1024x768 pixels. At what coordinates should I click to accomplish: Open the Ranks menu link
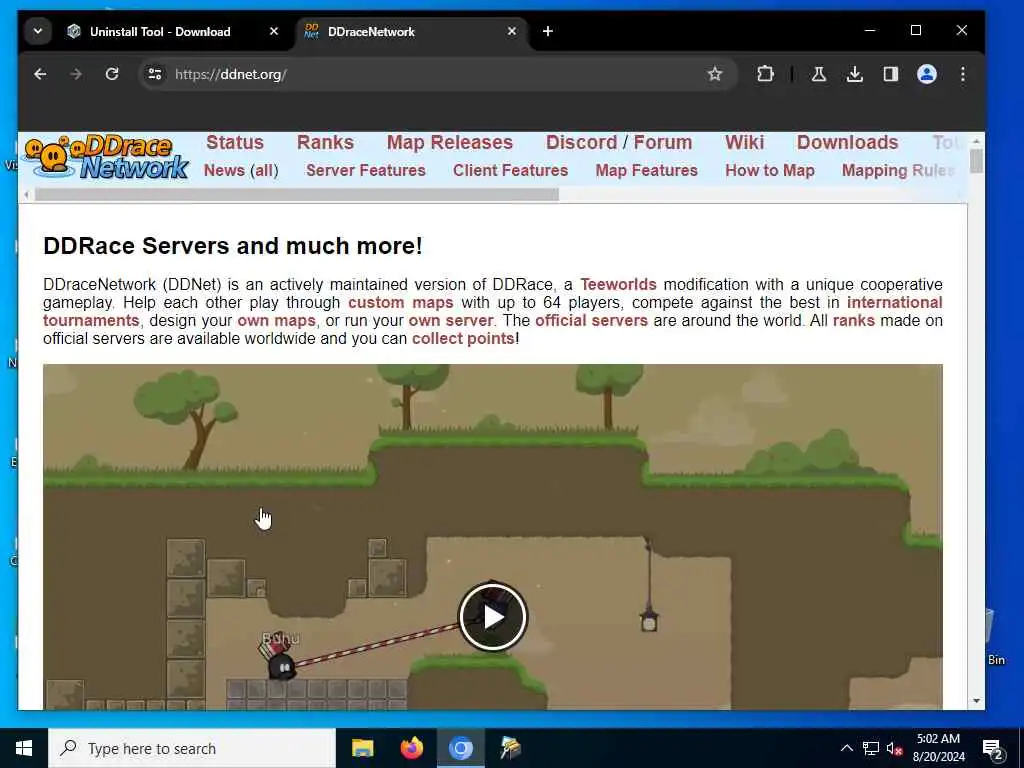pyautogui.click(x=325, y=142)
